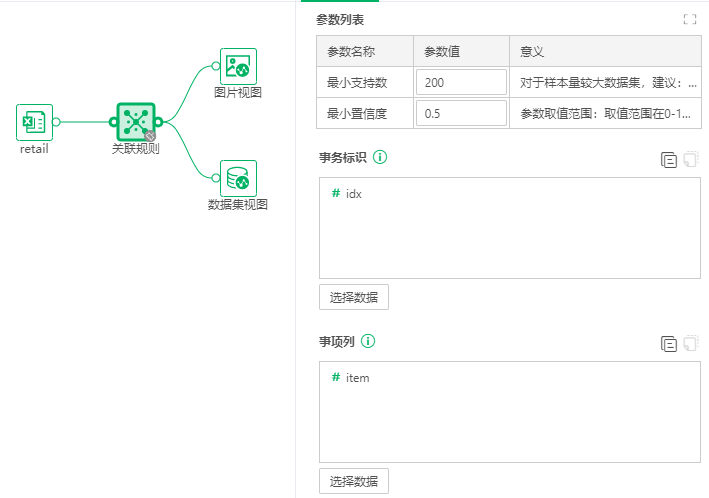Click the info icon beside 事务标识
This screenshot has width=709, height=498.
(380, 157)
